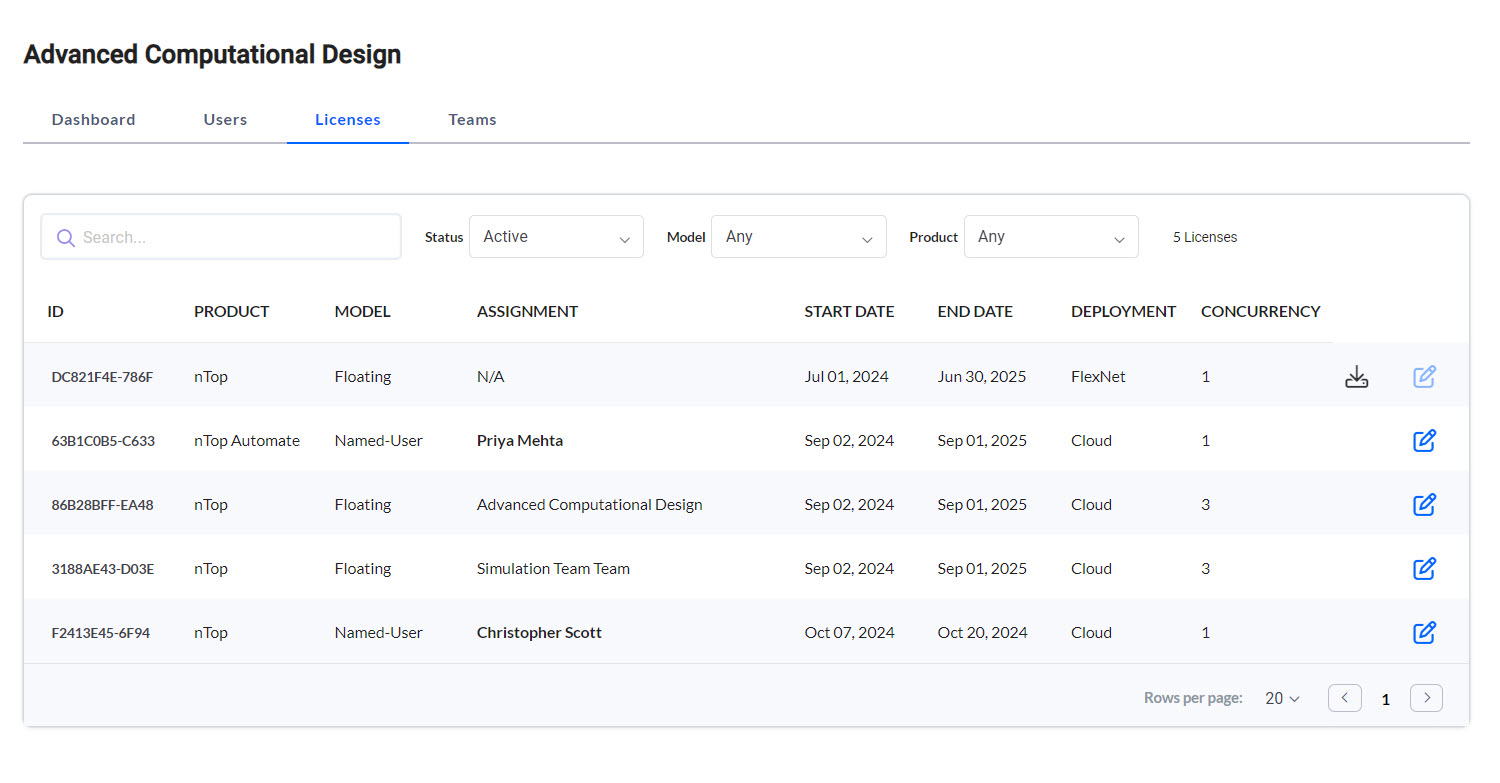This screenshot has height=783, width=1500.
Task: Edit Simulation Team Team license 3188AE43-D03E
Action: tap(1424, 569)
